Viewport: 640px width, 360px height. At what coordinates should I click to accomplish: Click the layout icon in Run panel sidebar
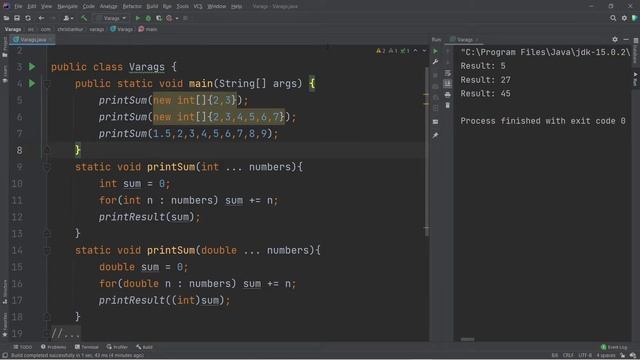pos(436,122)
